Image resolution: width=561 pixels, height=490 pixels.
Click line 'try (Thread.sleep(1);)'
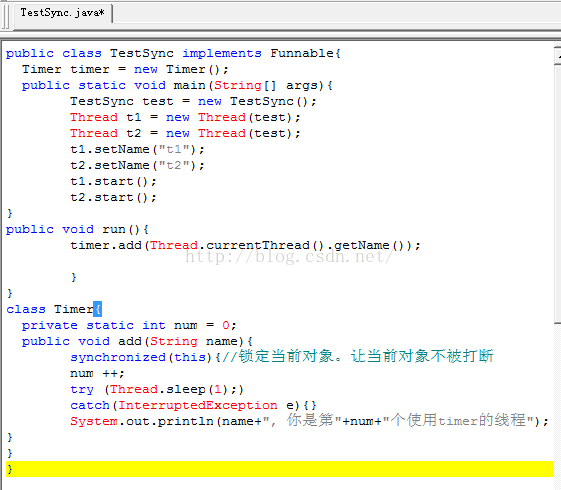click(157, 389)
